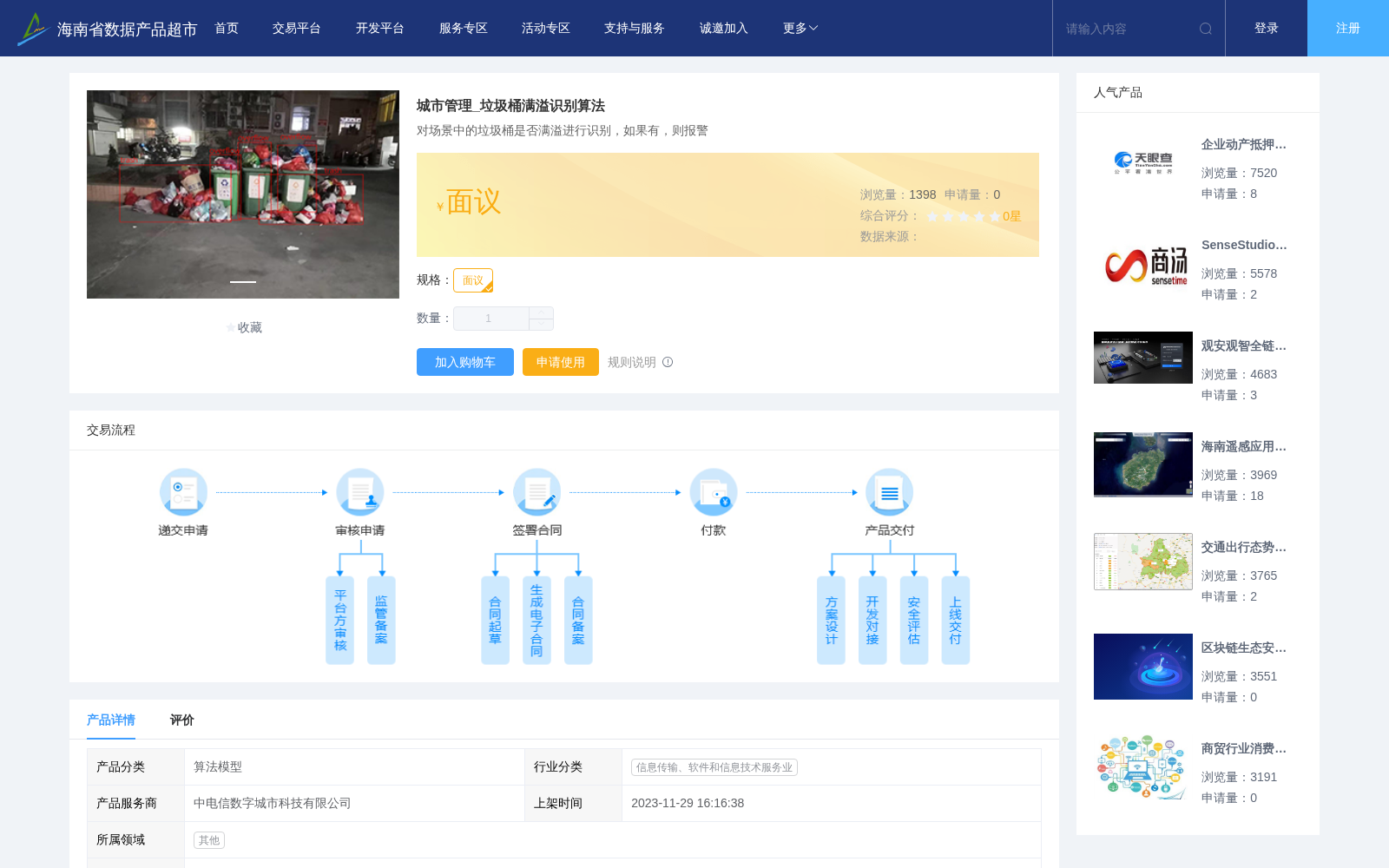Click the fifth rating star
The width and height of the screenshot is (1389, 868).
click(x=995, y=216)
